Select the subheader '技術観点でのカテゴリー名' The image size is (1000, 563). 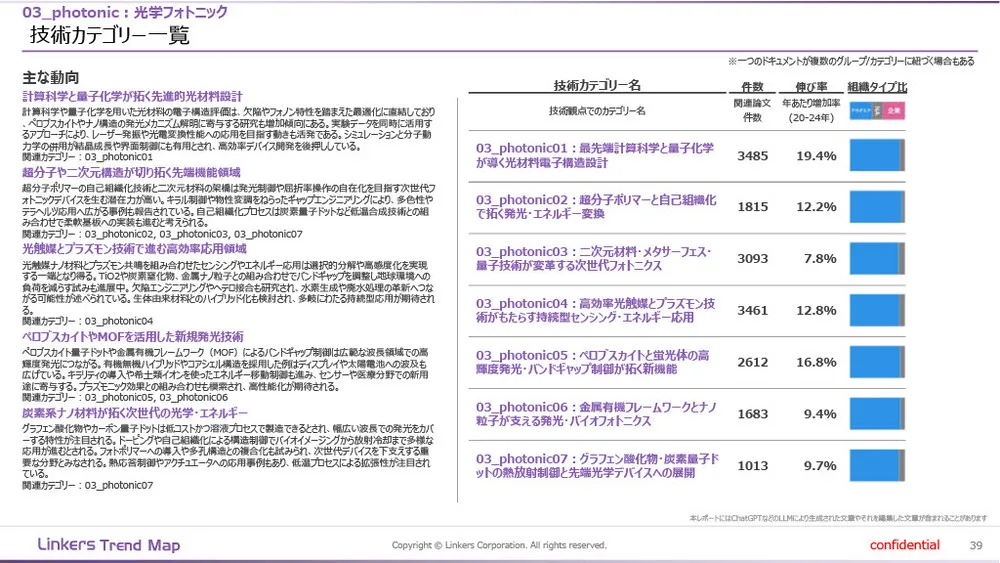[597, 111]
